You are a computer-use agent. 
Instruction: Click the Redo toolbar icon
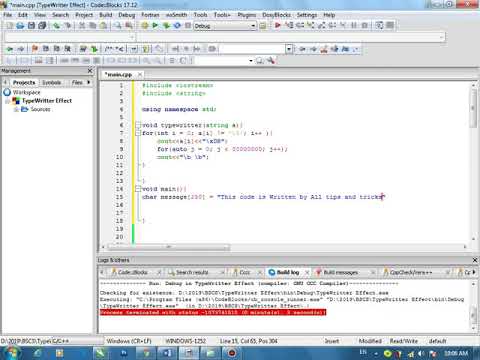point(68,25)
